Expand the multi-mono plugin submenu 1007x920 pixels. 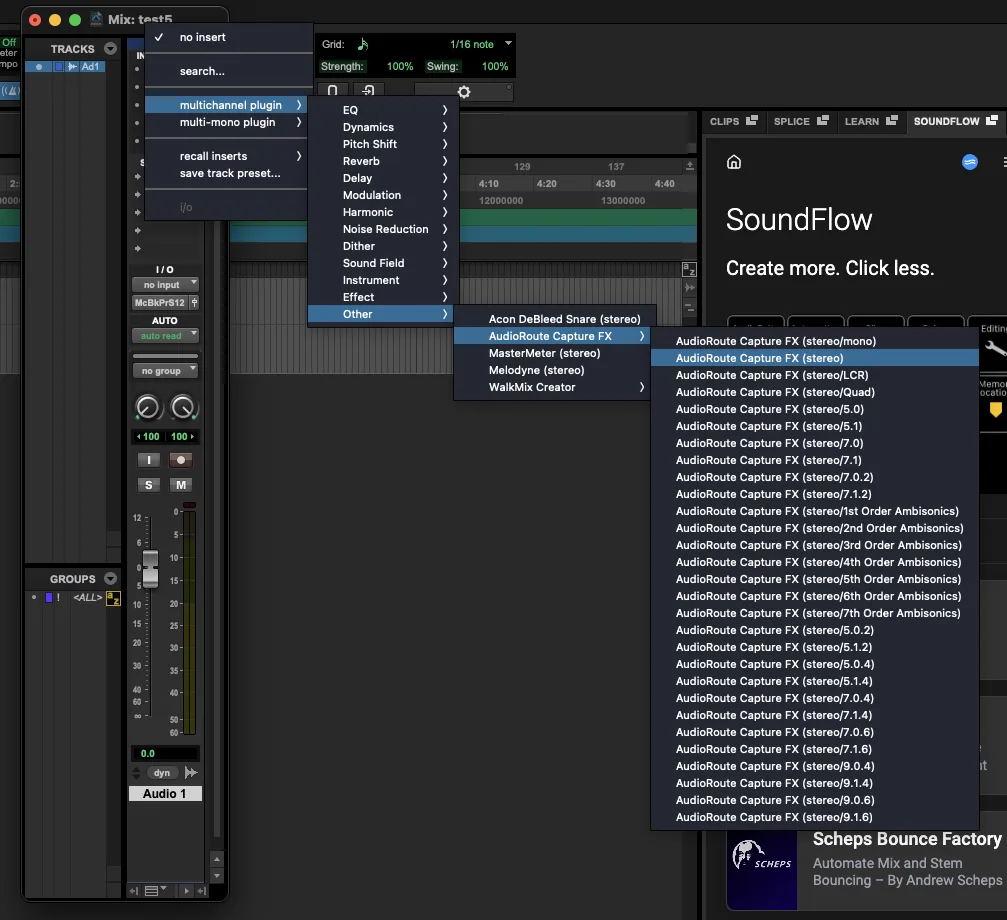click(x=226, y=122)
